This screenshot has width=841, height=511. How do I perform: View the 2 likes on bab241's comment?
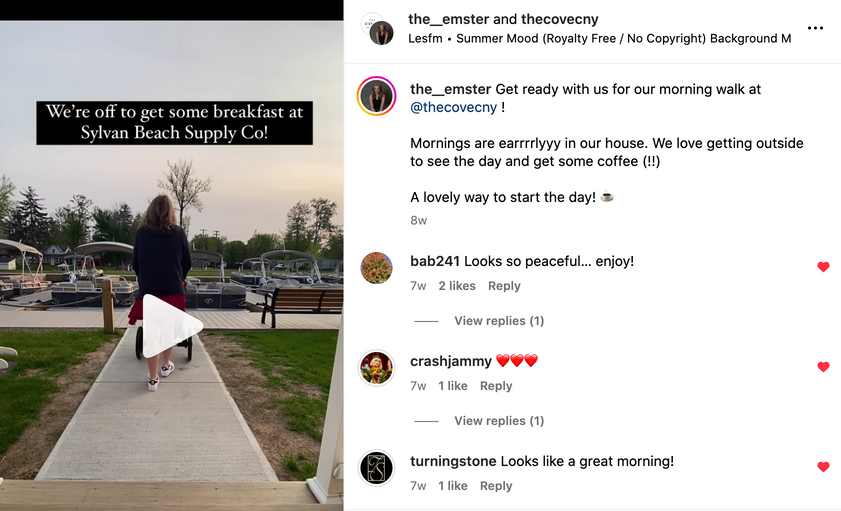point(457,286)
